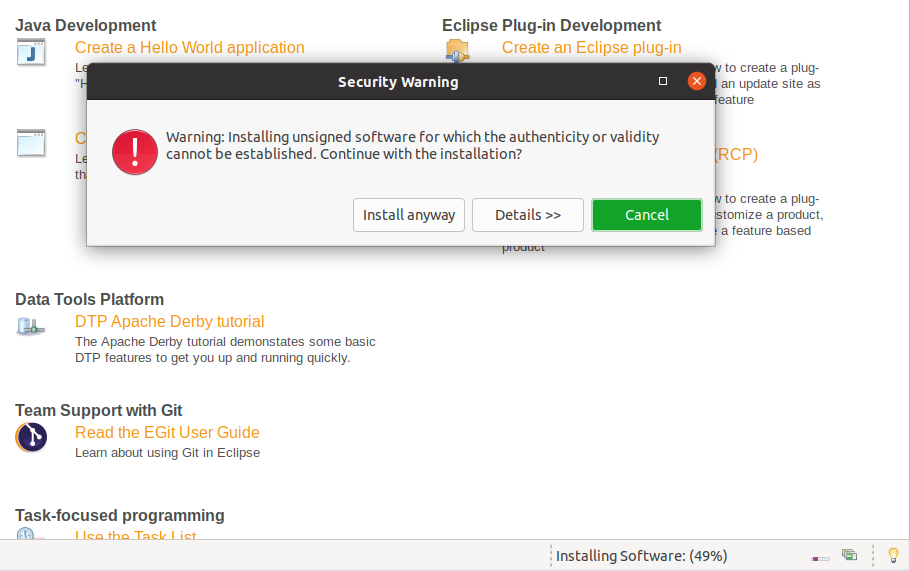This screenshot has height=571, width=910.
Task: Click the lightbulb tip icon in status bar
Action: pyautogui.click(x=893, y=555)
